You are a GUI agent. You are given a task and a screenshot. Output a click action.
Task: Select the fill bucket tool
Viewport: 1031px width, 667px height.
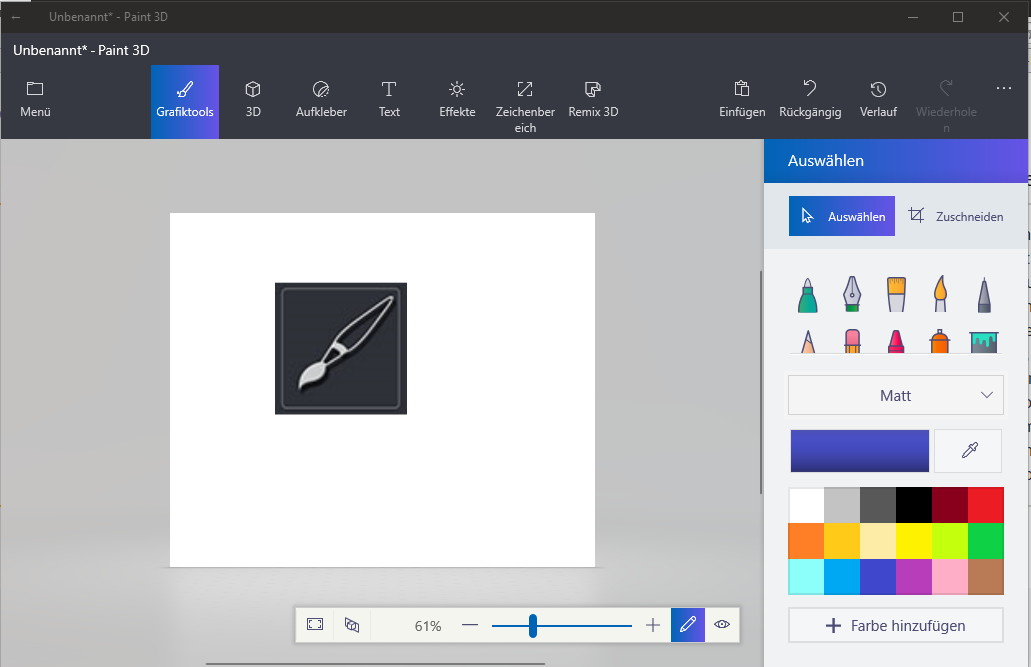984,342
